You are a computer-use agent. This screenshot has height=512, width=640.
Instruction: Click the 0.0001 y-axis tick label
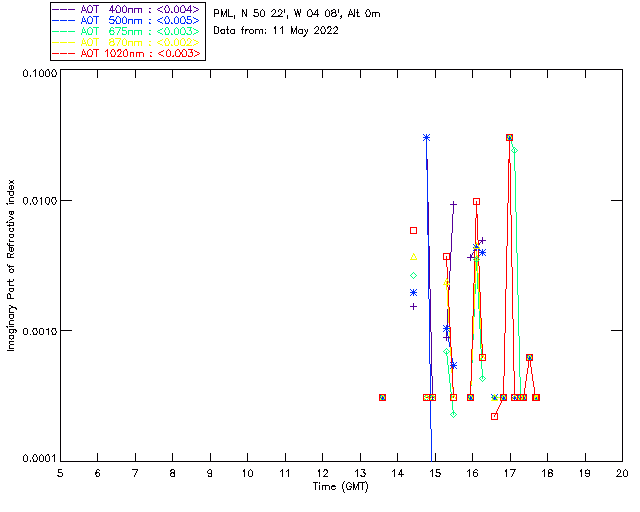[39, 459]
